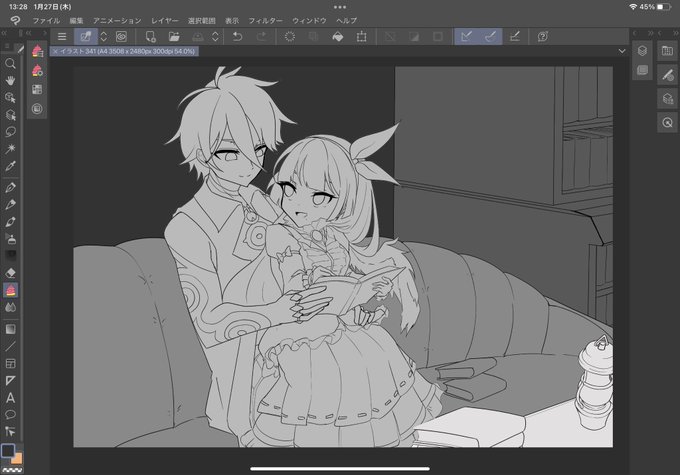Open CLIP STUDIO launcher icon

tap(121, 36)
